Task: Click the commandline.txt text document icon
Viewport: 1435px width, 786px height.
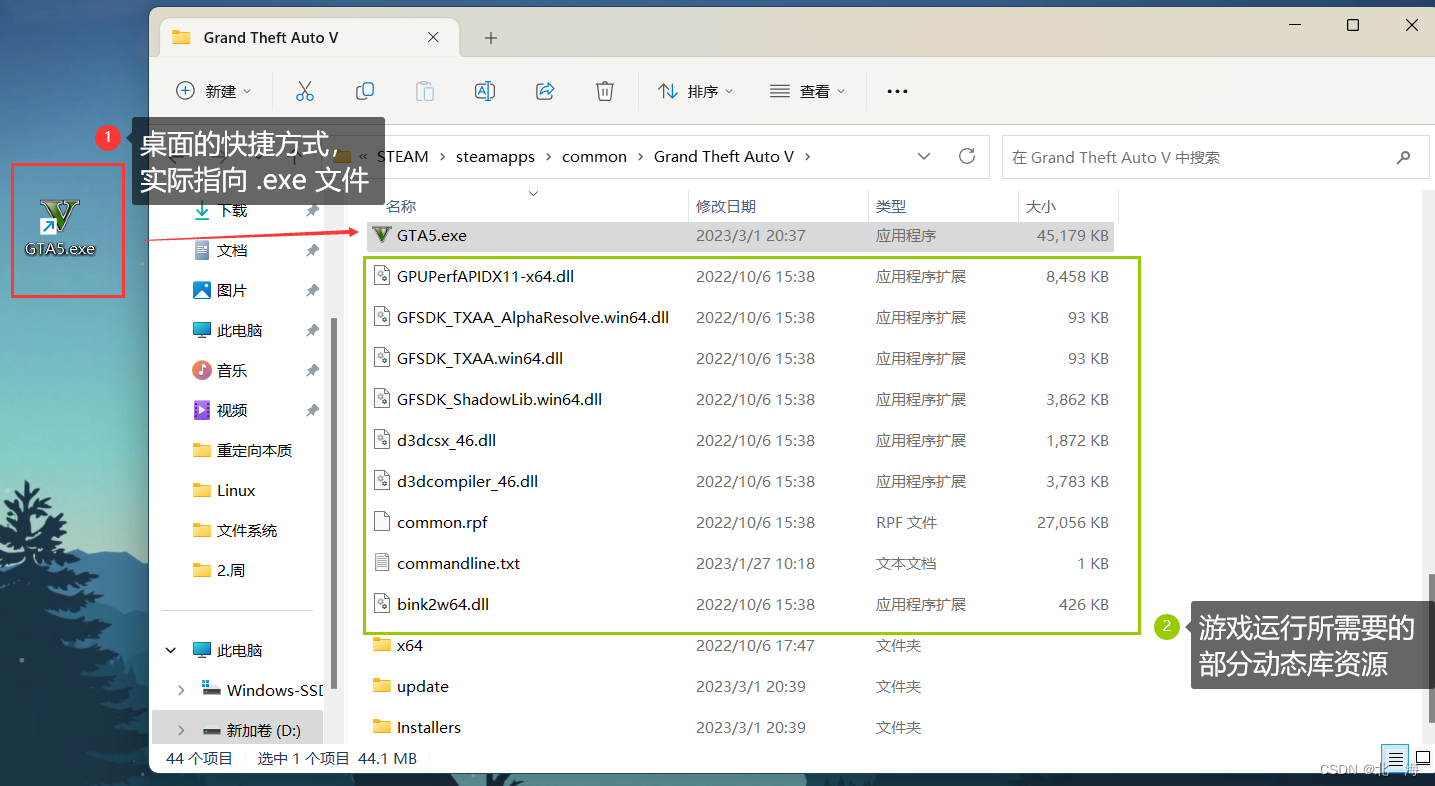Action: pyautogui.click(x=381, y=563)
